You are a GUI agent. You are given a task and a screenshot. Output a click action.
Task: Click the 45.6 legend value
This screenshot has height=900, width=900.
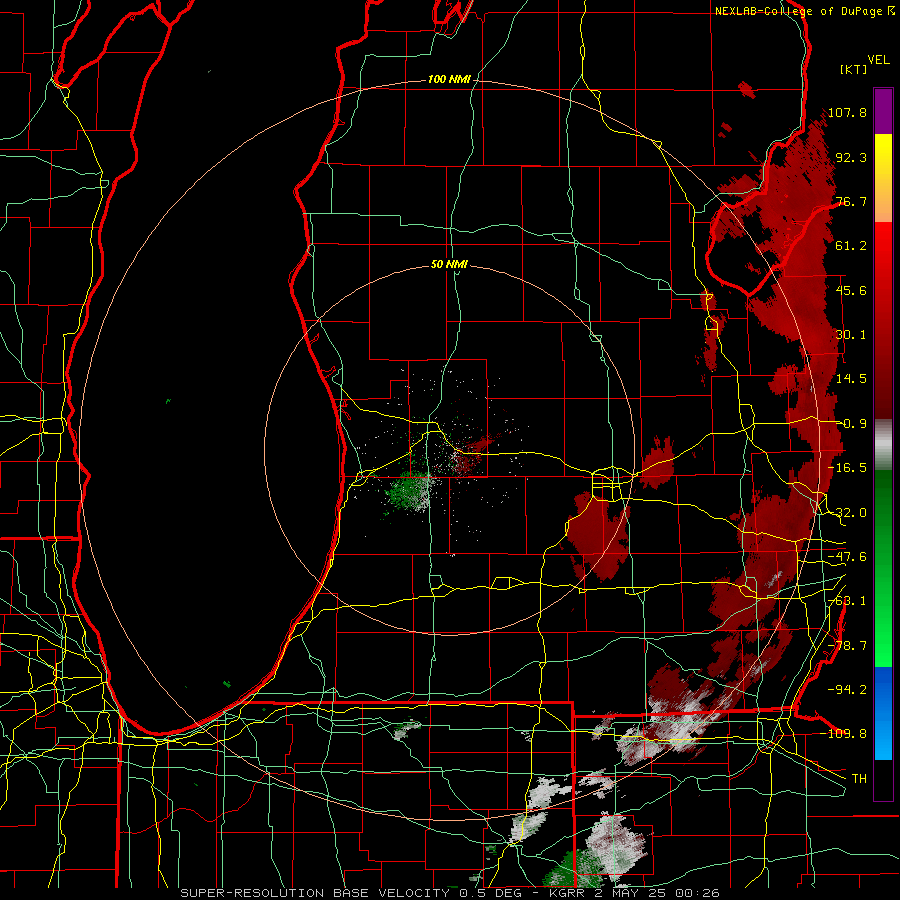coord(851,290)
